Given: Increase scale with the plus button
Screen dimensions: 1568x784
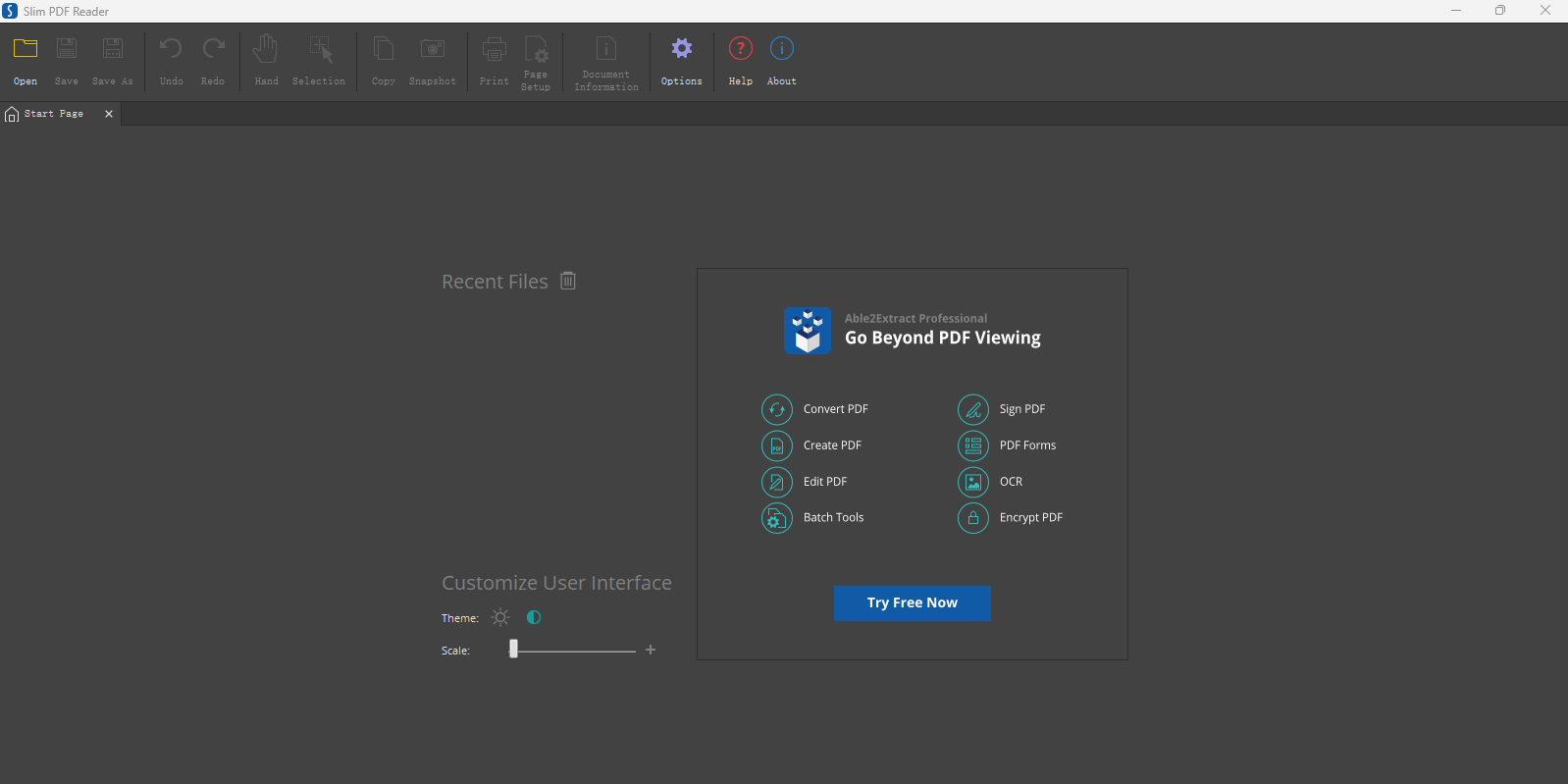Looking at the screenshot, I should 651,650.
